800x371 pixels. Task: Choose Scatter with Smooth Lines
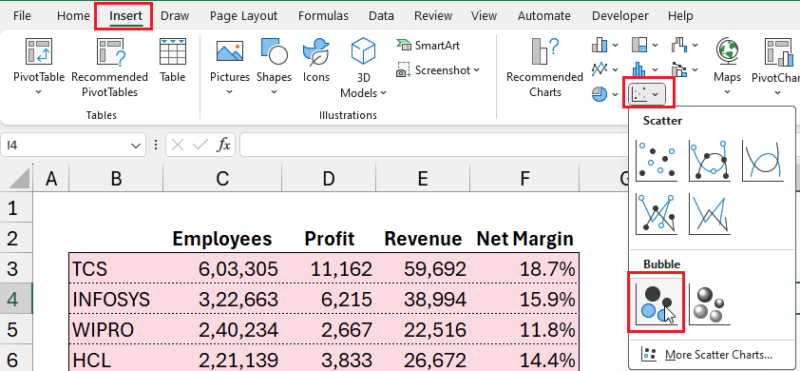pyautogui.click(x=763, y=161)
